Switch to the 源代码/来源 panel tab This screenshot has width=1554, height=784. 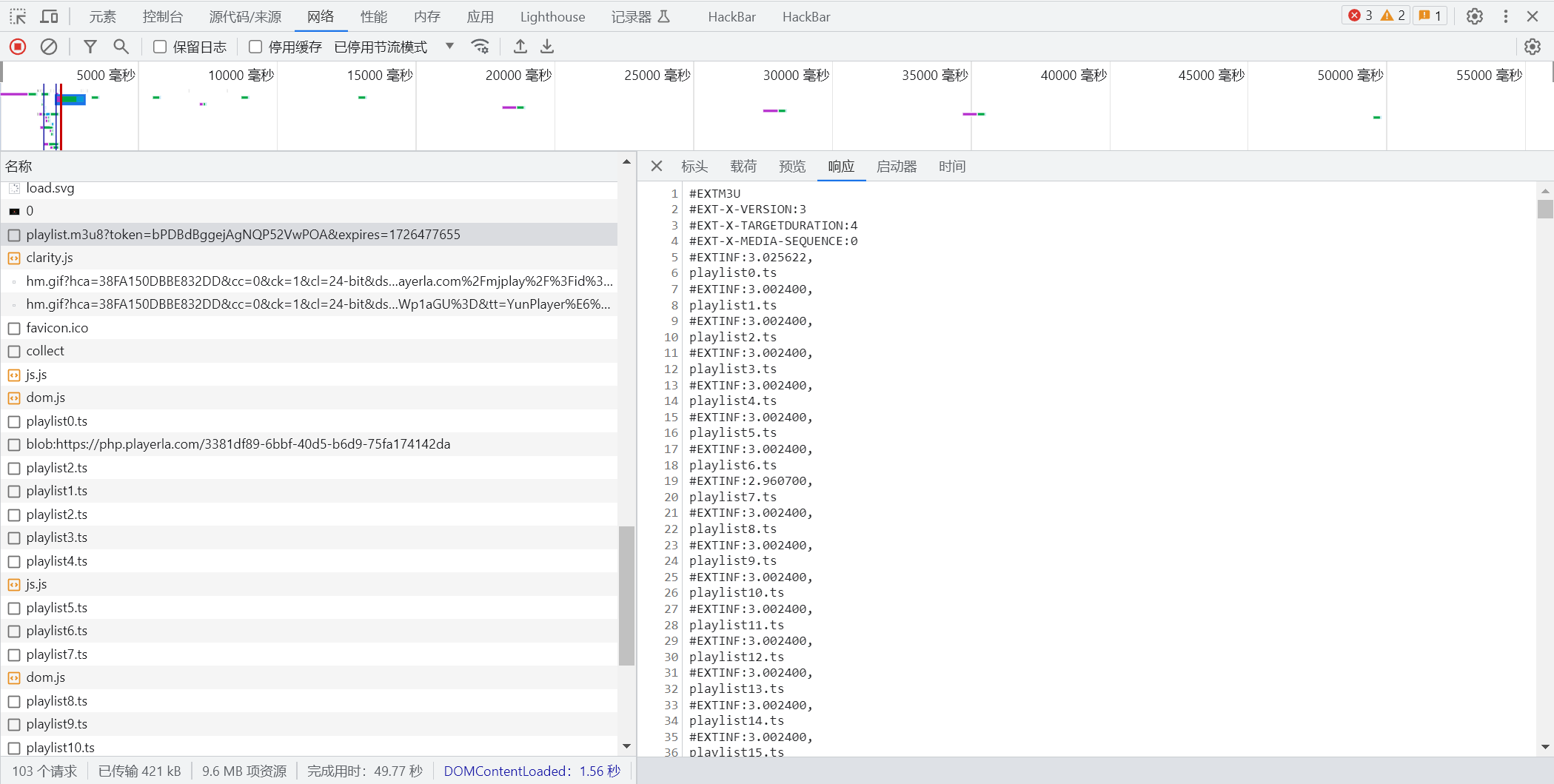[245, 16]
